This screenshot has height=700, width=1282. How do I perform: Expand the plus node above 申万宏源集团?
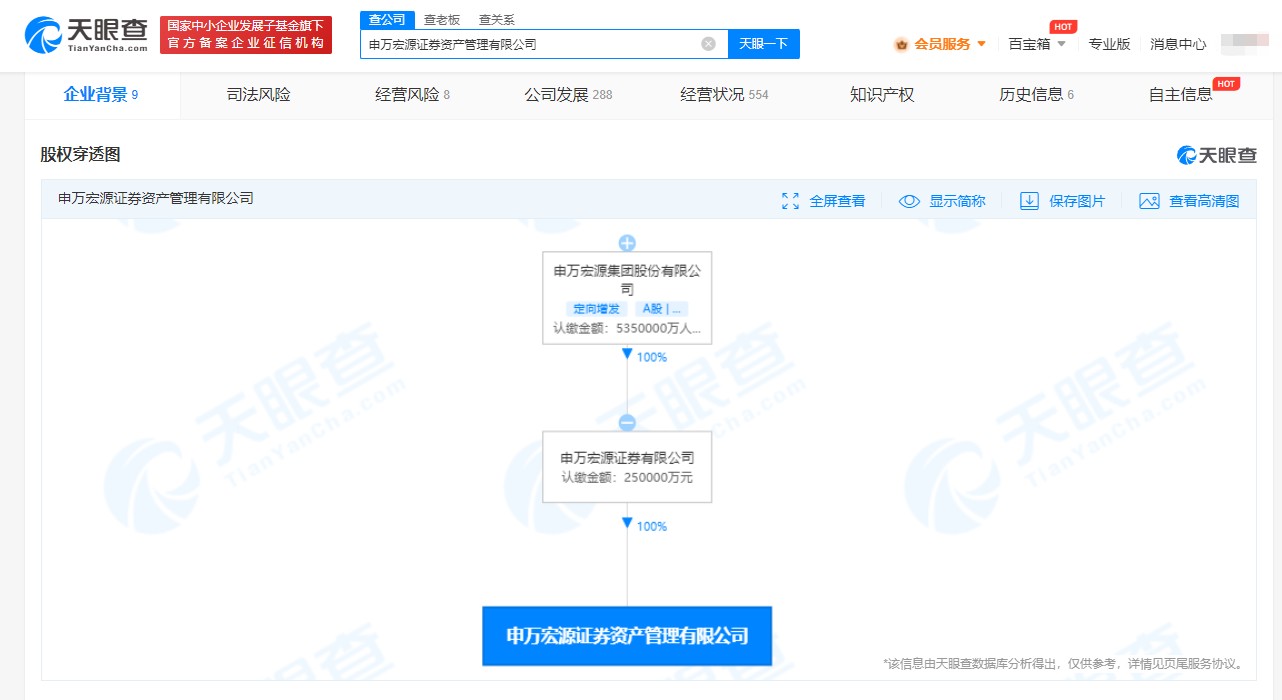pyautogui.click(x=627, y=243)
